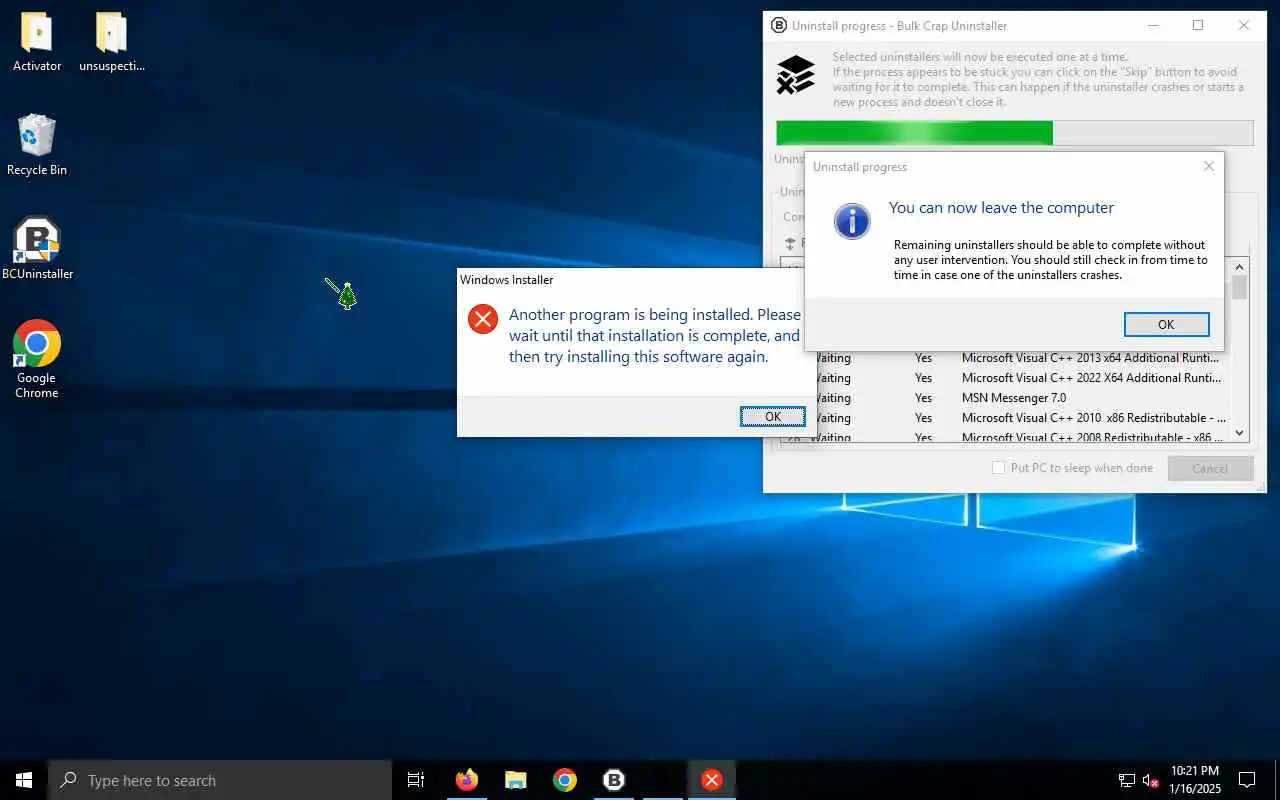Open the Activator folder on desktop

[37, 40]
